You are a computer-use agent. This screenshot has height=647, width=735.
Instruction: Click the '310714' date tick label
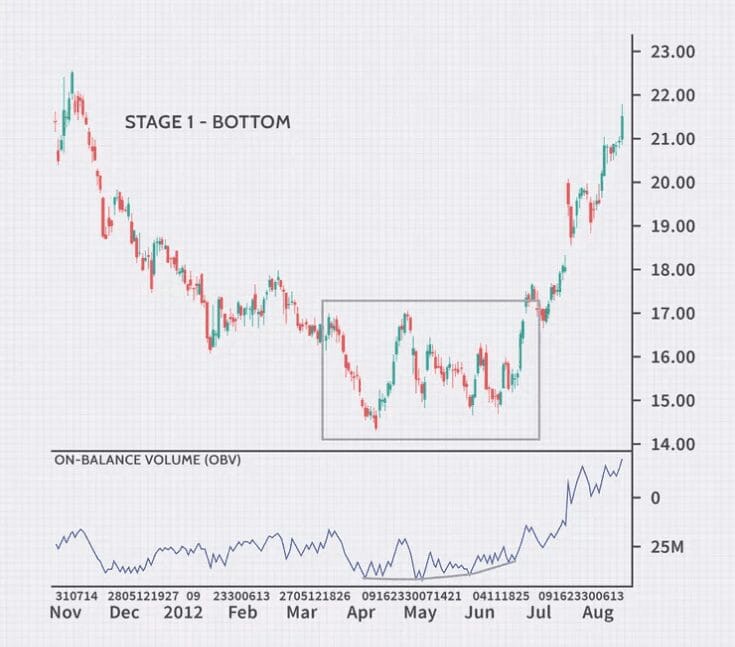point(76,596)
